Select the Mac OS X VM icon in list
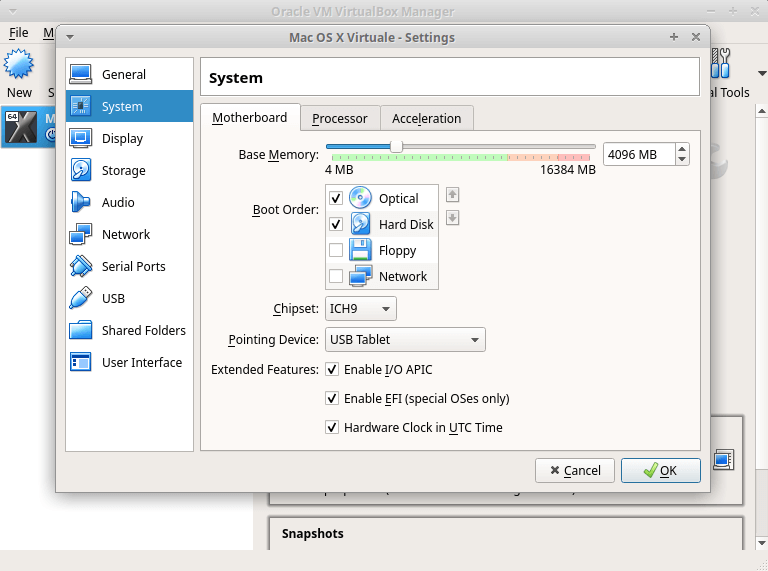This screenshot has height=571, width=768. click(21, 127)
